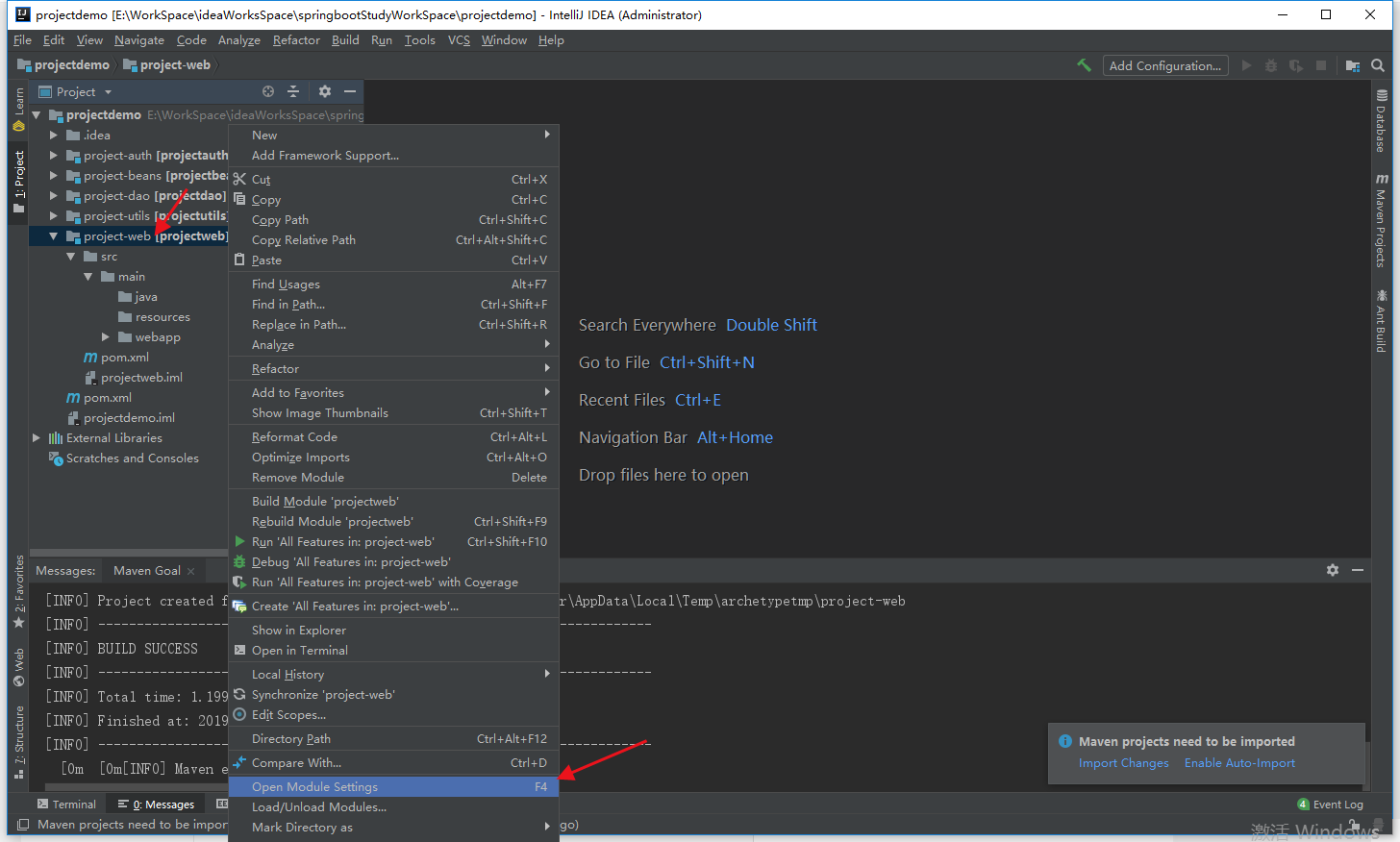Open the Database side panel
1400x842 pixels.
(1382, 121)
